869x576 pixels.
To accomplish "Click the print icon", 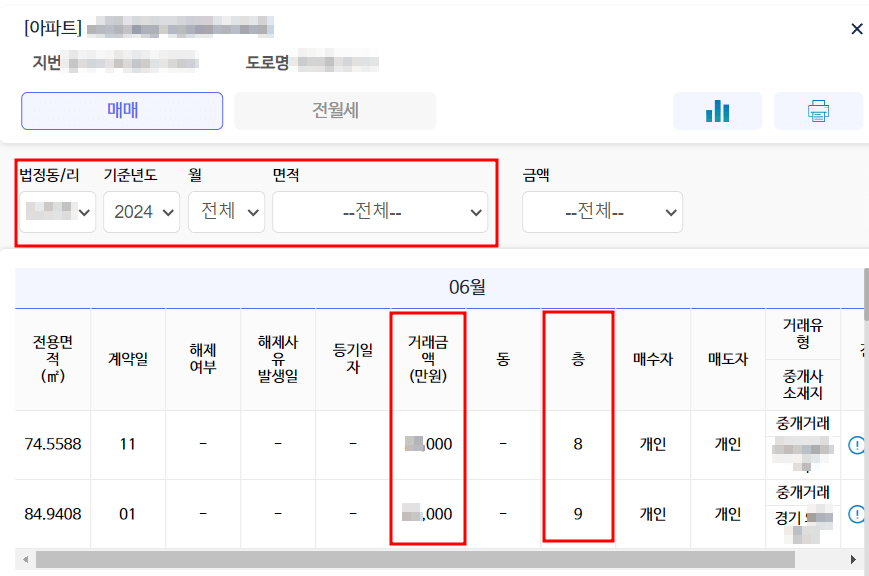I will pos(818,110).
